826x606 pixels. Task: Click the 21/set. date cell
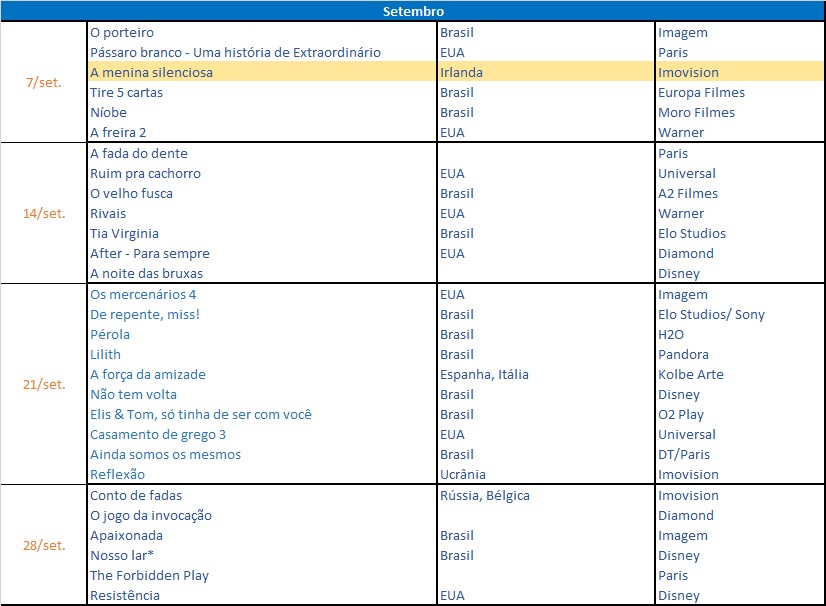point(44,384)
